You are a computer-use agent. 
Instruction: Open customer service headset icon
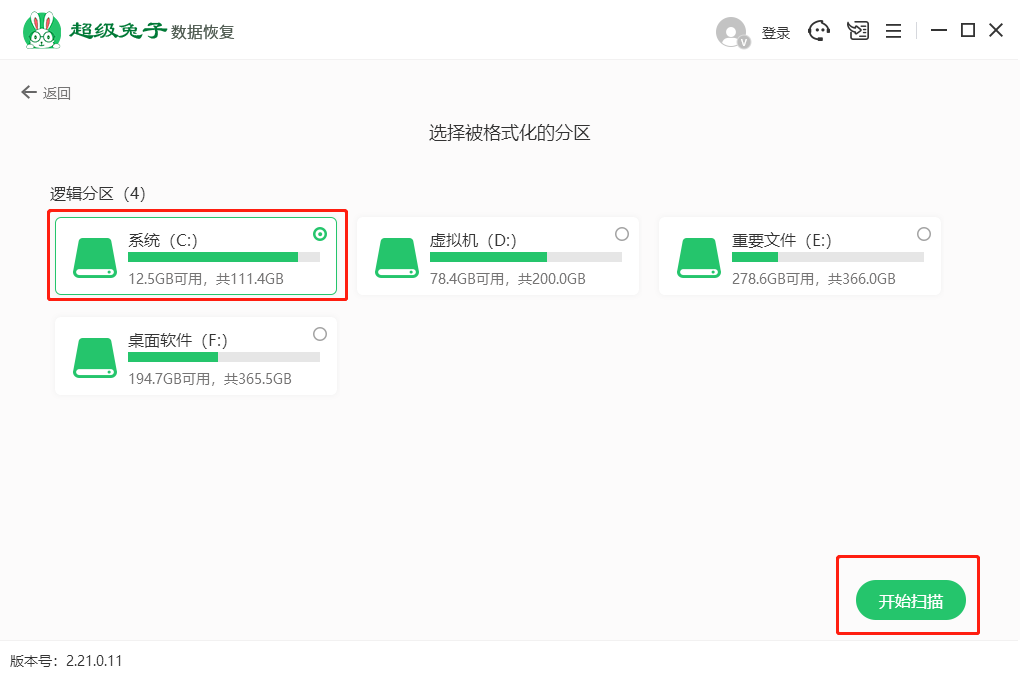click(819, 31)
